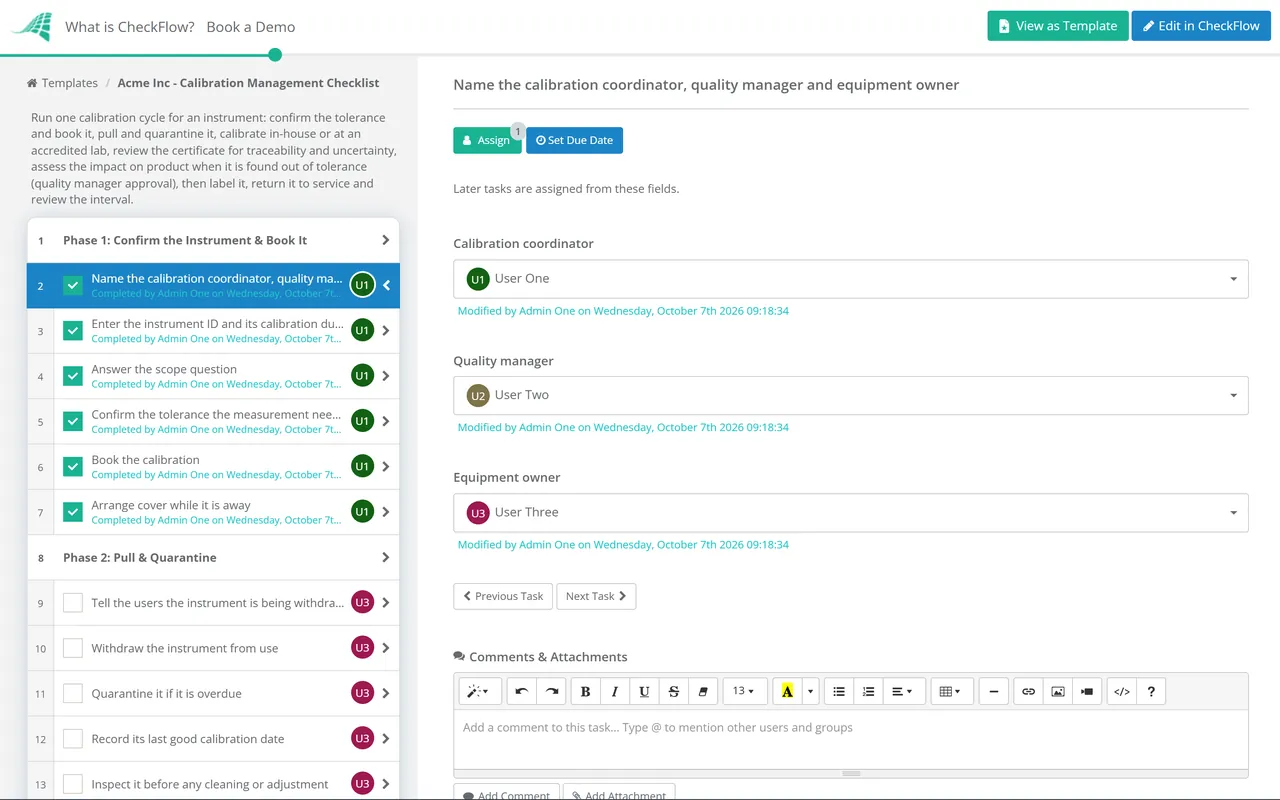Insert a picture via the image icon
1280x800 pixels.
[1057, 691]
